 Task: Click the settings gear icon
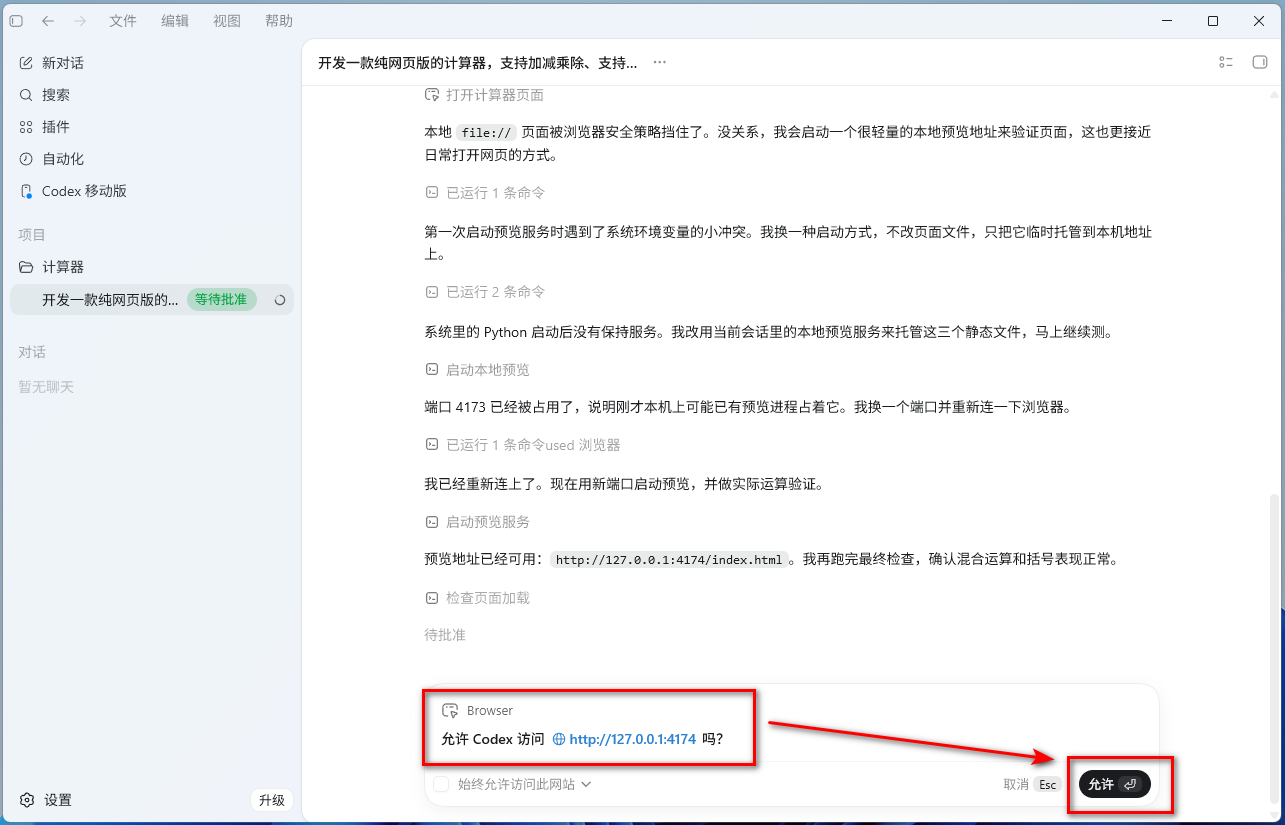coord(27,800)
